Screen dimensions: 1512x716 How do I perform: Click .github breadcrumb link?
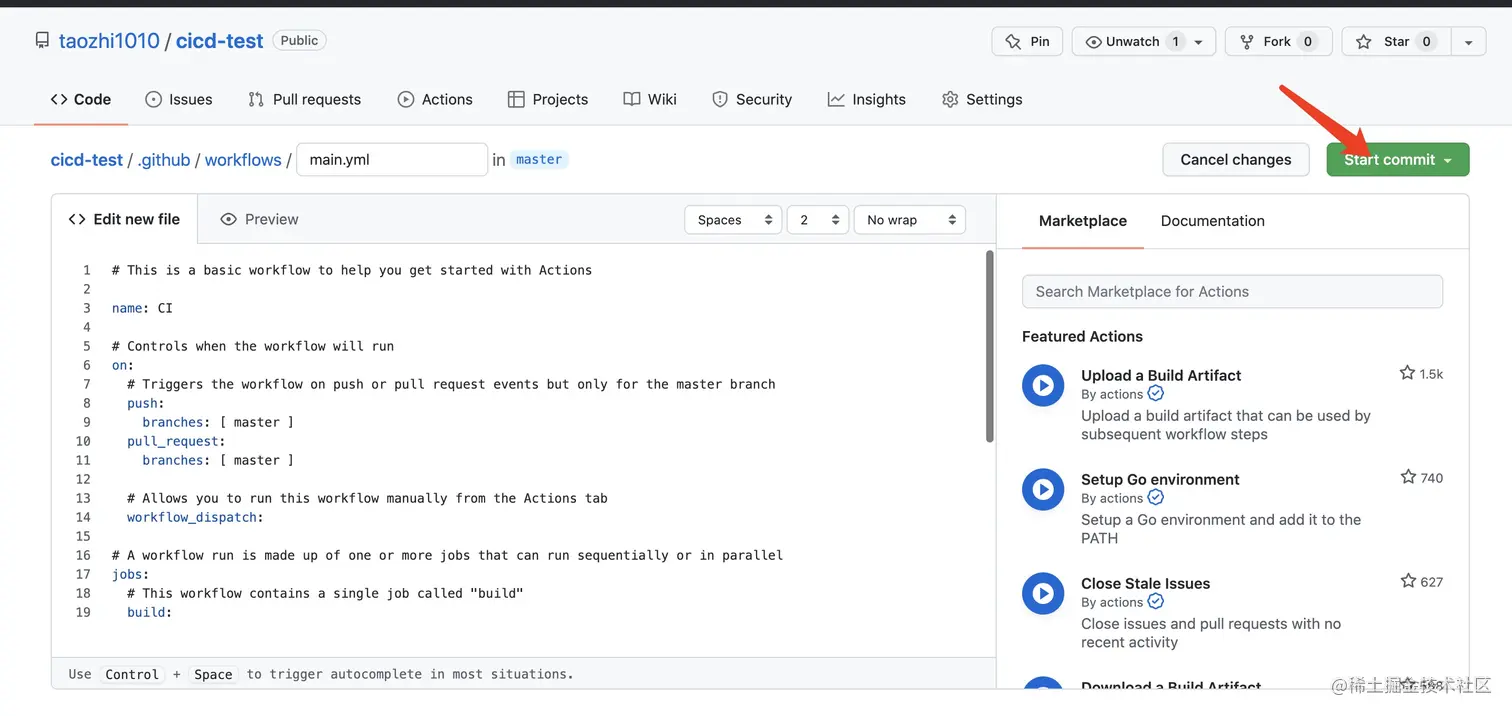[164, 159]
